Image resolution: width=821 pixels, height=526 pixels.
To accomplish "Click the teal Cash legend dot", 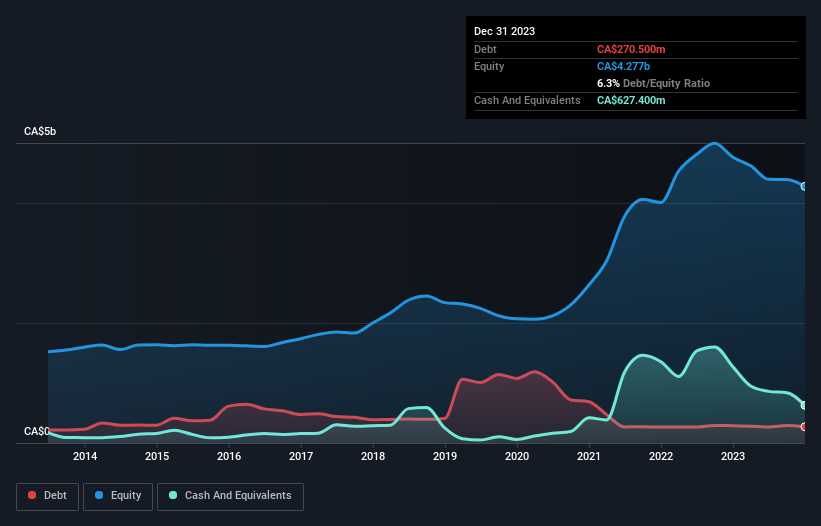I will 173,495.
